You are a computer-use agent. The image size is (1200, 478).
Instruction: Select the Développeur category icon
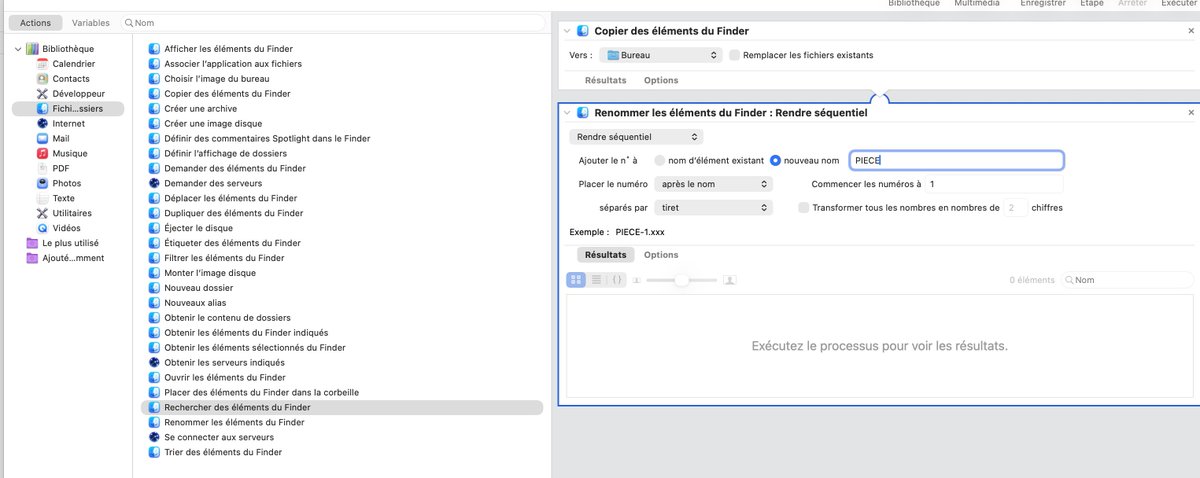(42, 93)
